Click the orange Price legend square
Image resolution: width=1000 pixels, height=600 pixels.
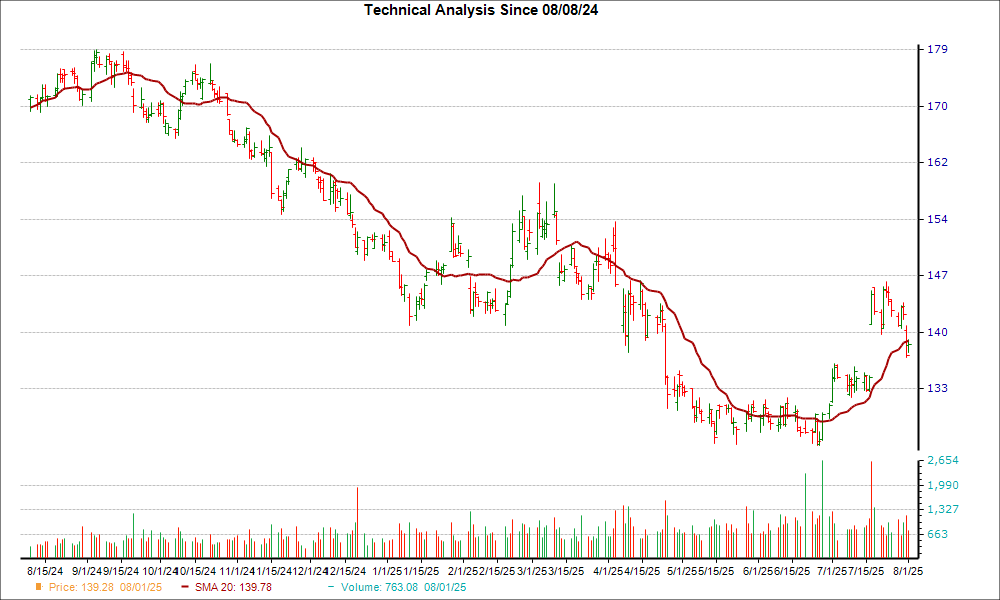(39, 587)
